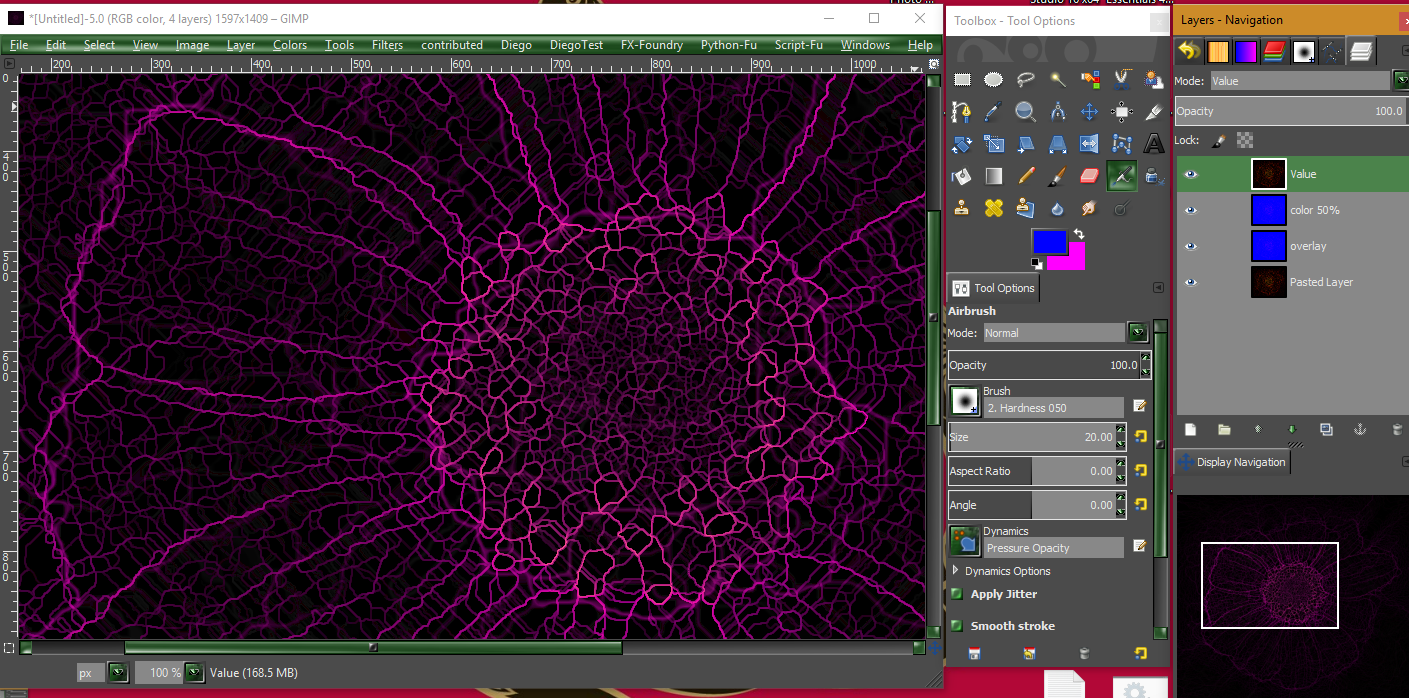The height and width of the screenshot is (698, 1409).
Task: Pick the Bucket Fill tool
Action: tap(962, 176)
